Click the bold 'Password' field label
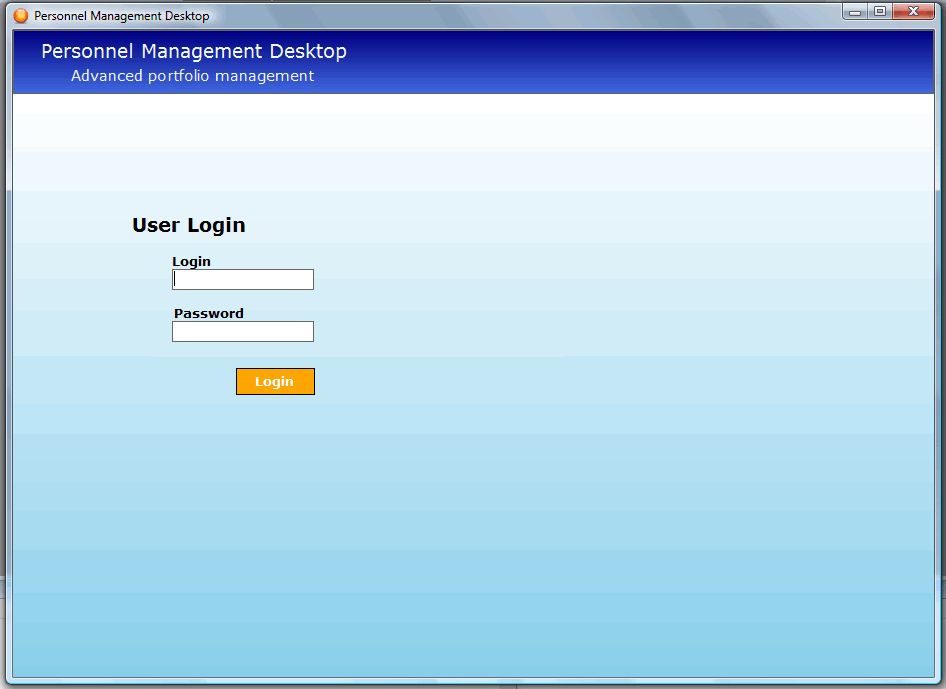The width and height of the screenshot is (946, 689). coord(208,313)
